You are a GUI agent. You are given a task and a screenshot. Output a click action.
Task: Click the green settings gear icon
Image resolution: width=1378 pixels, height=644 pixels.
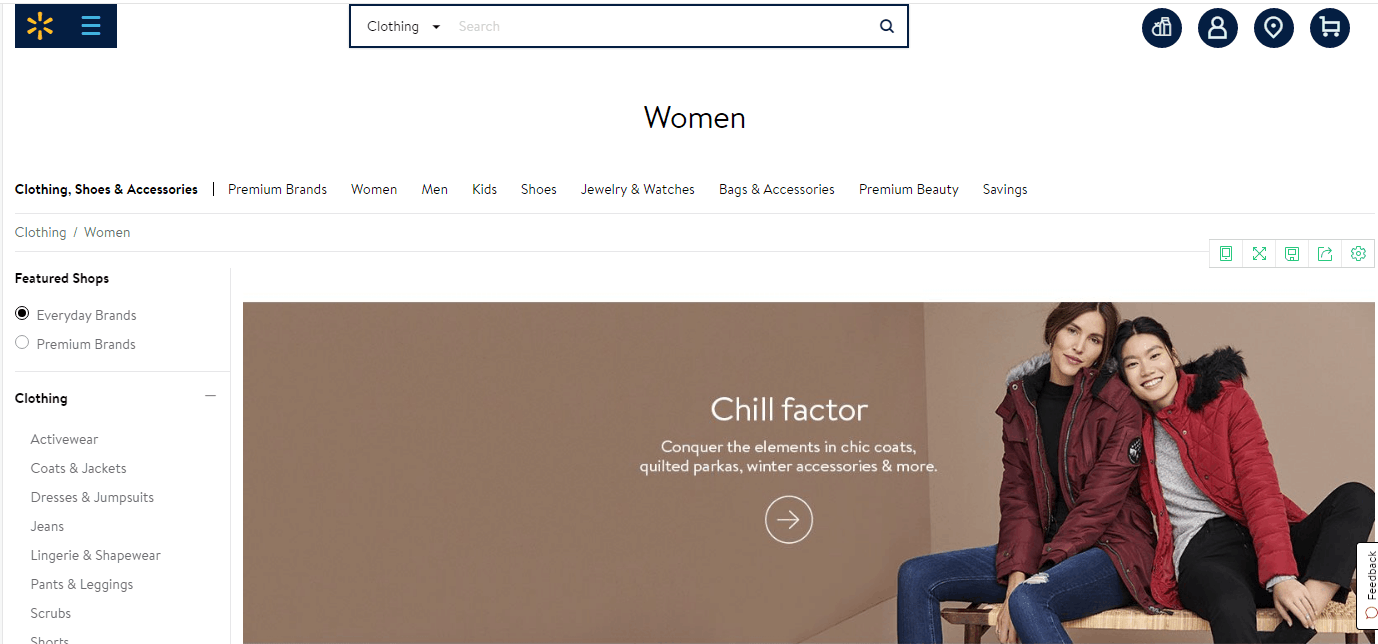point(1358,254)
